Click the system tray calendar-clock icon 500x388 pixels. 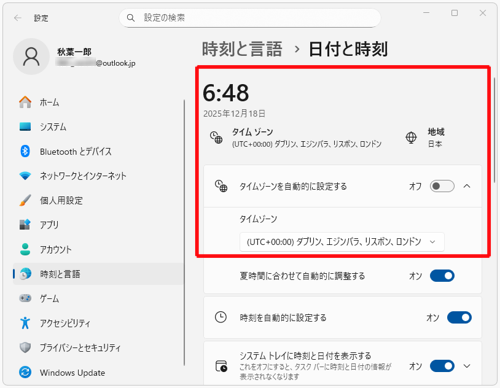pos(221,366)
